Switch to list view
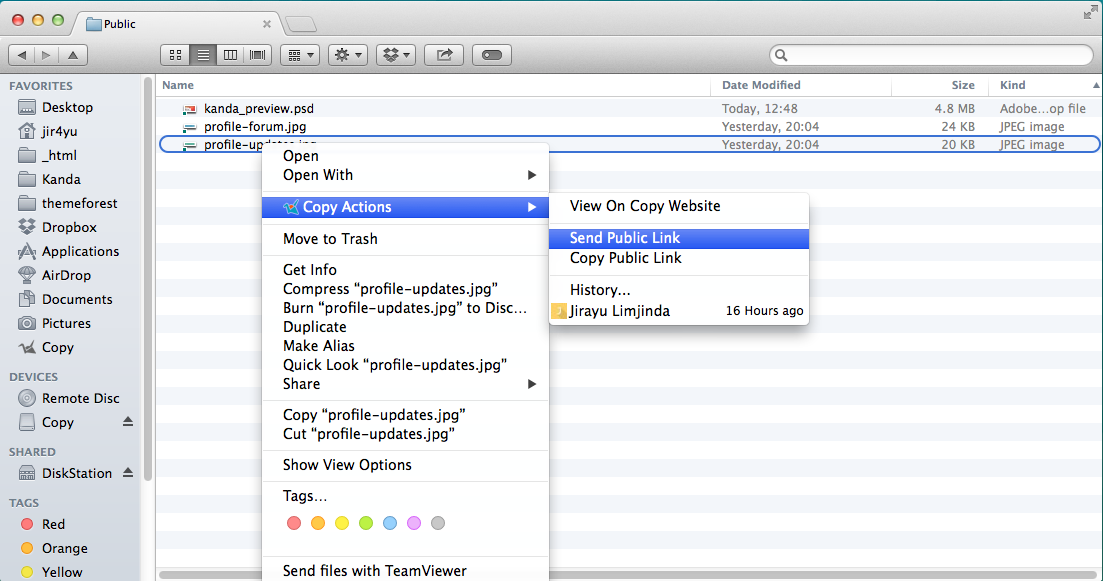This screenshot has width=1103, height=581. [203, 55]
